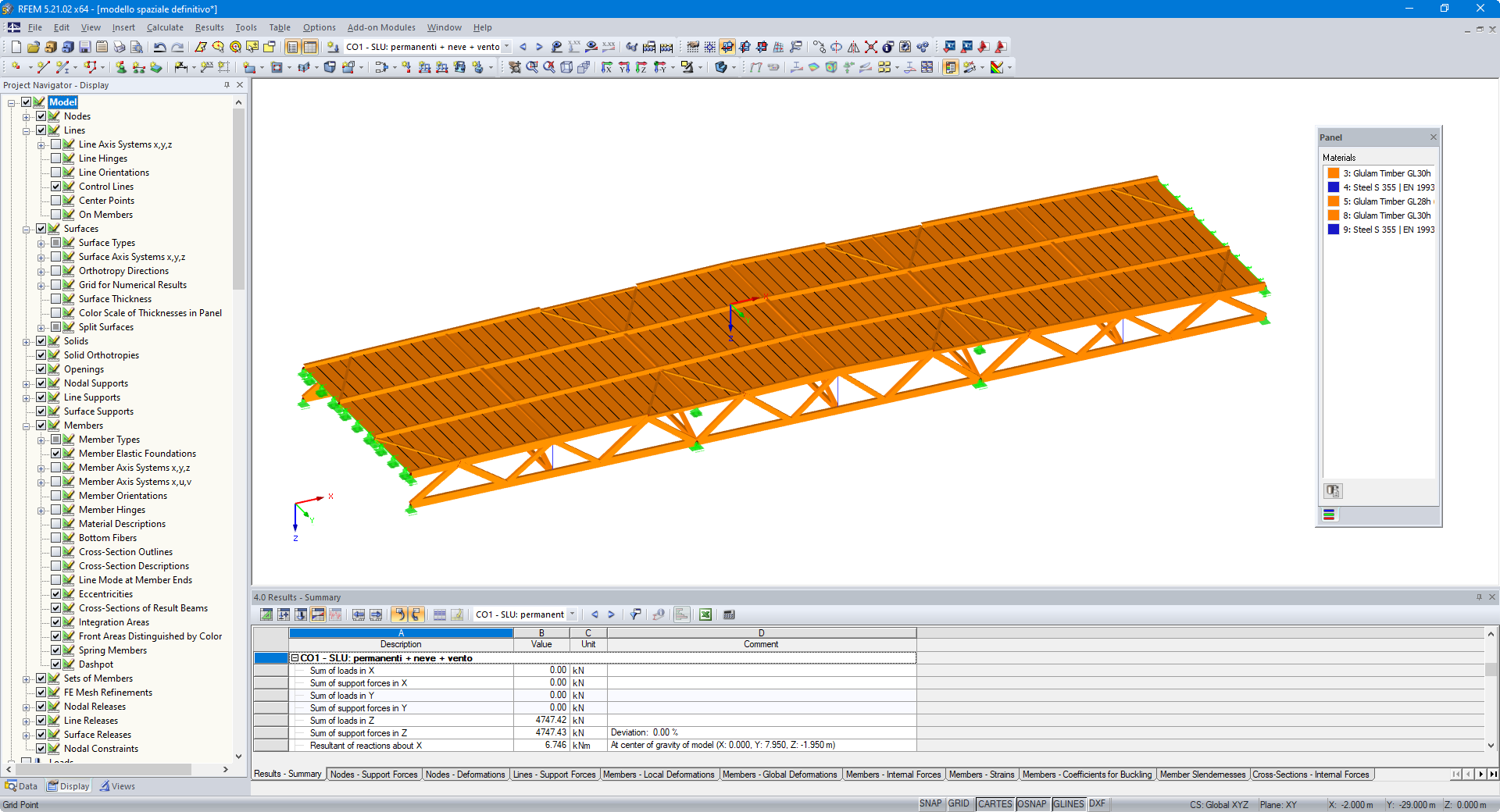The image size is (1500, 812).
Task: Toggle the SNAP status bar button
Action: 930,804
